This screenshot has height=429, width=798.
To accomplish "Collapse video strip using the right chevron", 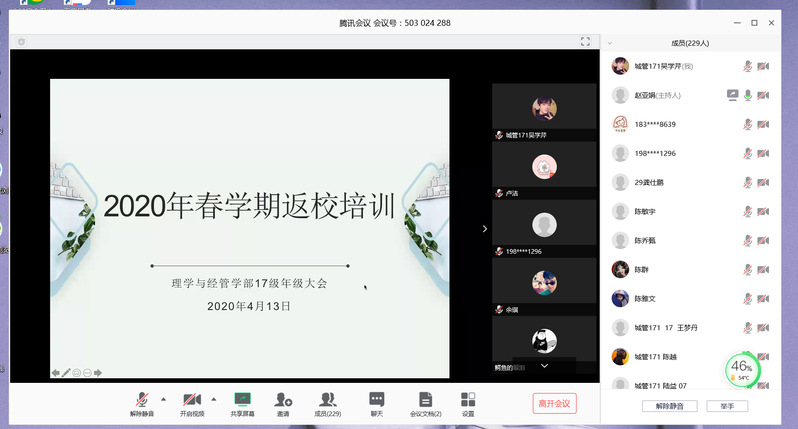I will (x=485, y=228).
